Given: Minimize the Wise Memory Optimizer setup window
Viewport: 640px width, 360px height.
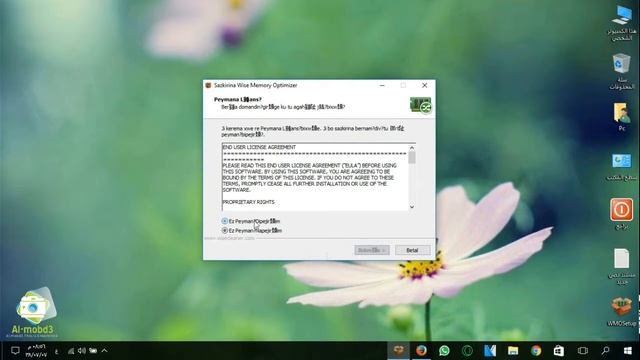Looking at the screenshot, I should (x=382, y=85).
